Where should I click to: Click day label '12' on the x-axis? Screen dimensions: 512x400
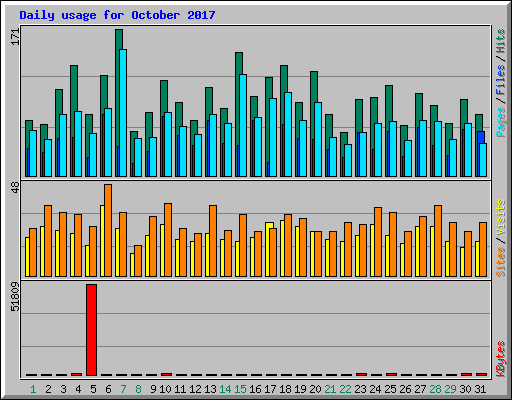click(195, 389)
